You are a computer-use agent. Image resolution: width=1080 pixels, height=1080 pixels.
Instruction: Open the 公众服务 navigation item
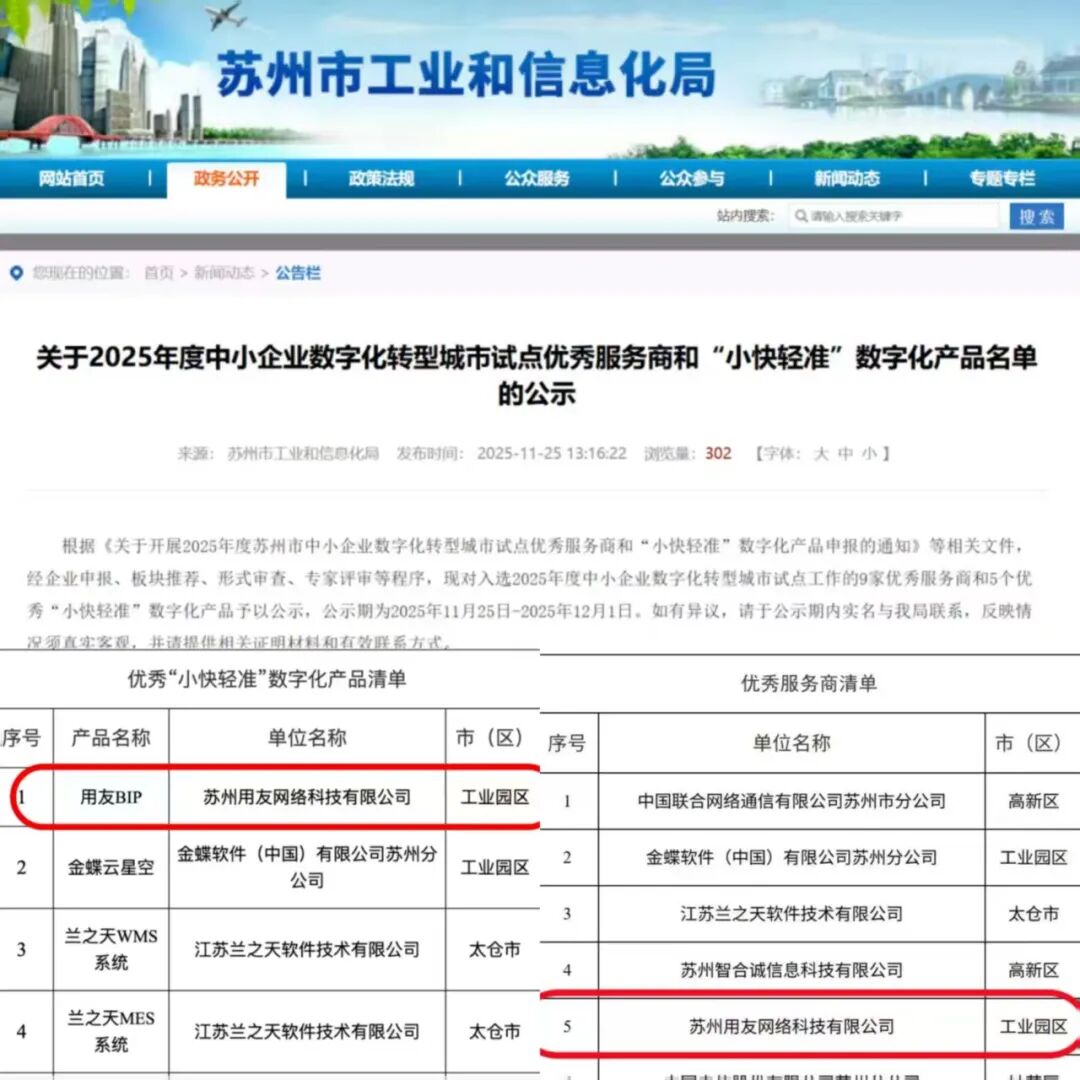click(537, 179)
